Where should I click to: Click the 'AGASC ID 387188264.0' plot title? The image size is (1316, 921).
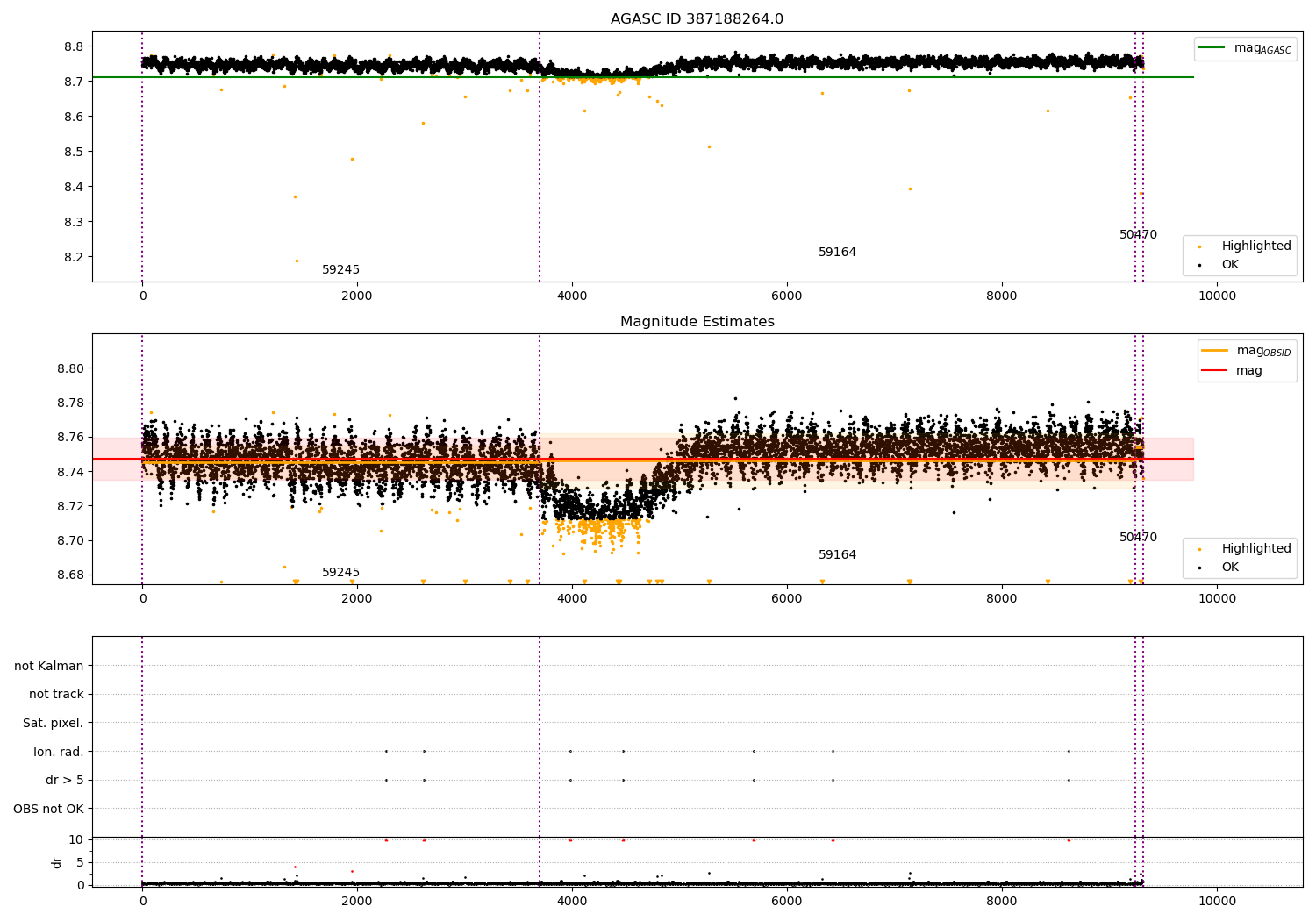tap(697, 19)
